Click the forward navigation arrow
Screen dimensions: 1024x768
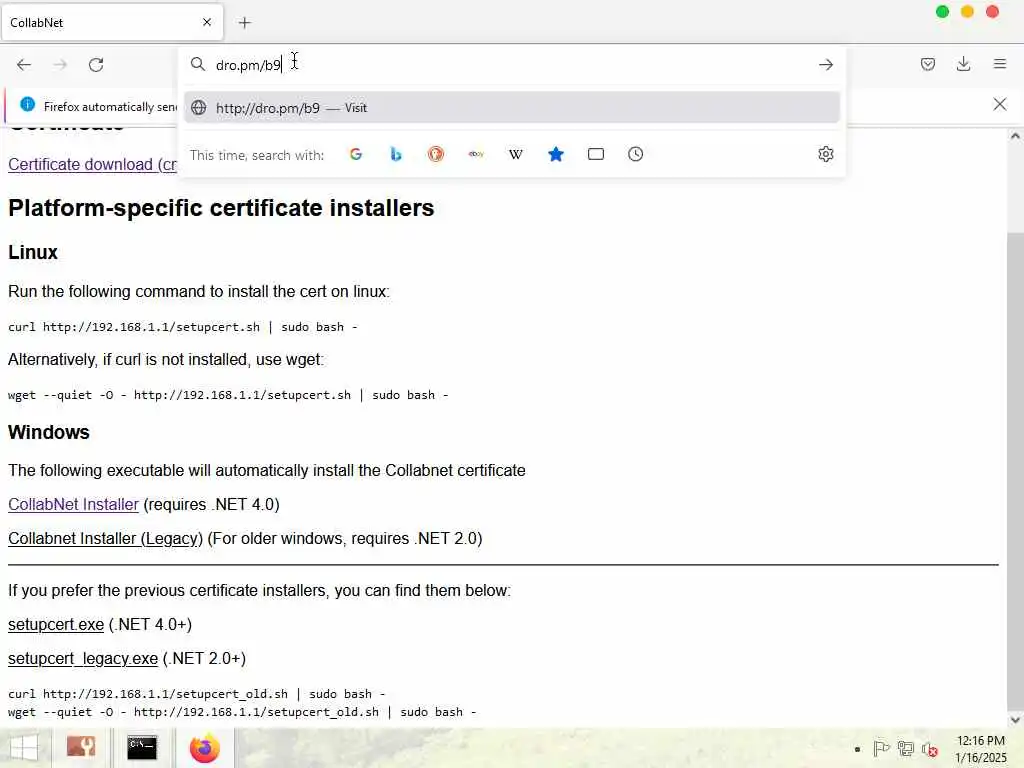pos(60,65)
